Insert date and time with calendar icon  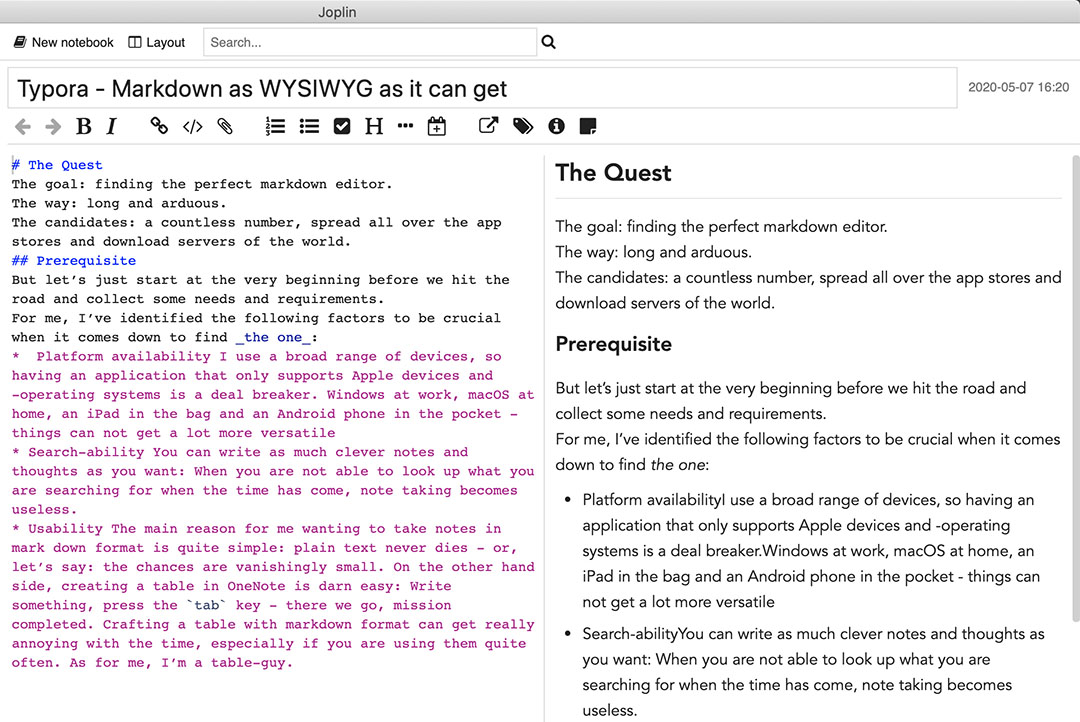(x=437, y=127)
